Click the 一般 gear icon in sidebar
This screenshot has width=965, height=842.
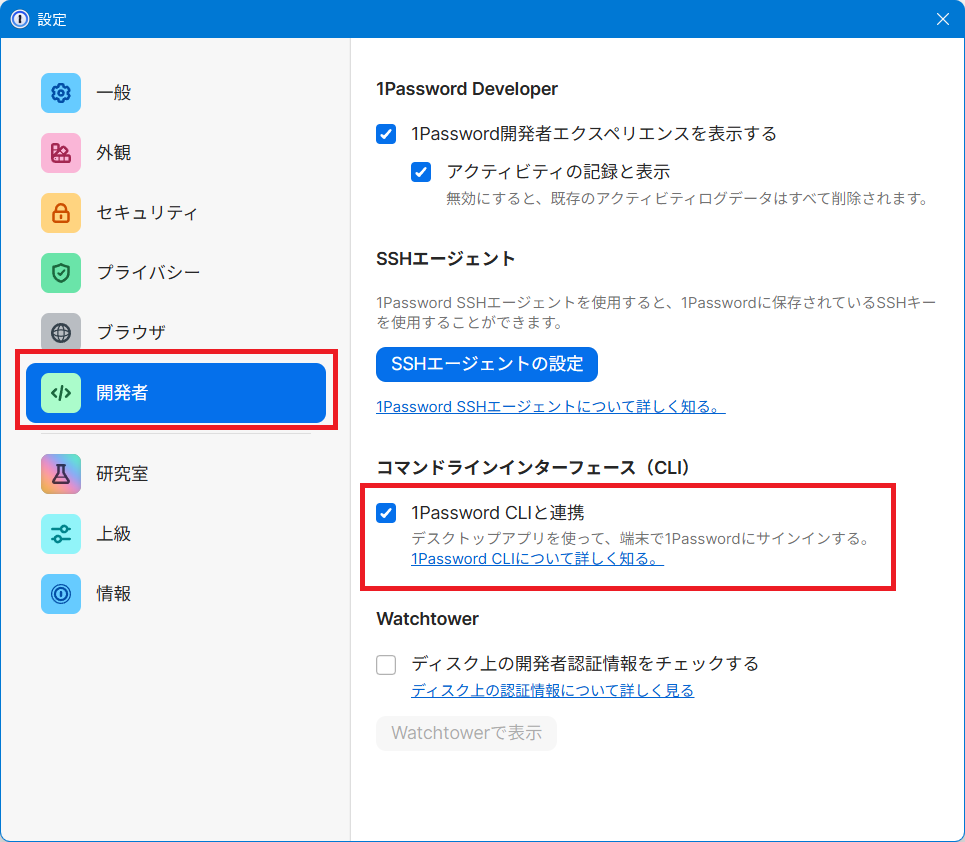click(x=61, y=93)
